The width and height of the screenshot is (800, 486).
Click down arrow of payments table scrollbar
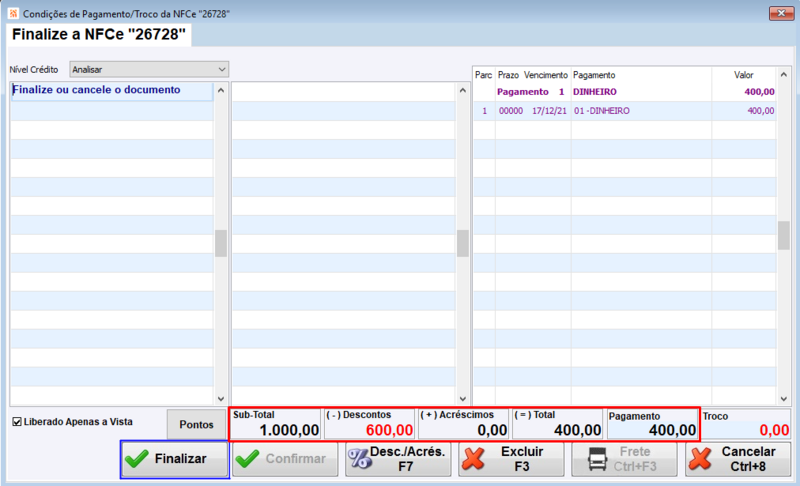[x=784, y=399]
